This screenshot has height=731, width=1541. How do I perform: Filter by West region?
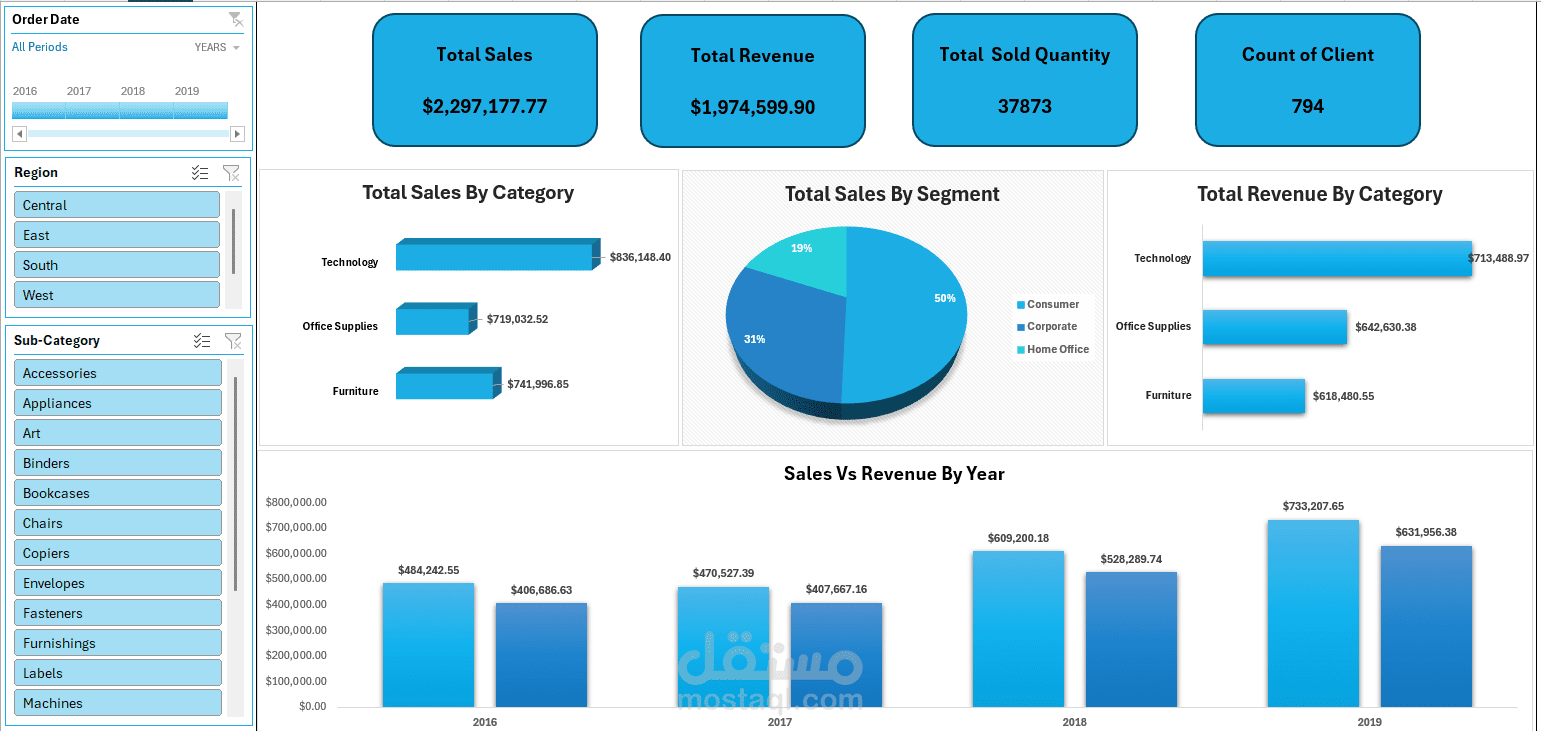pyautogui.click(x=117, y=295)
